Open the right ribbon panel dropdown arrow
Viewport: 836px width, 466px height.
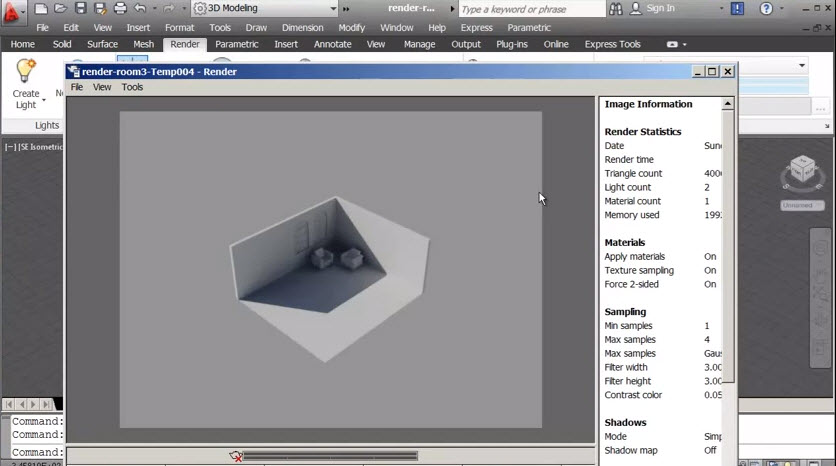(x=801, y=65)
